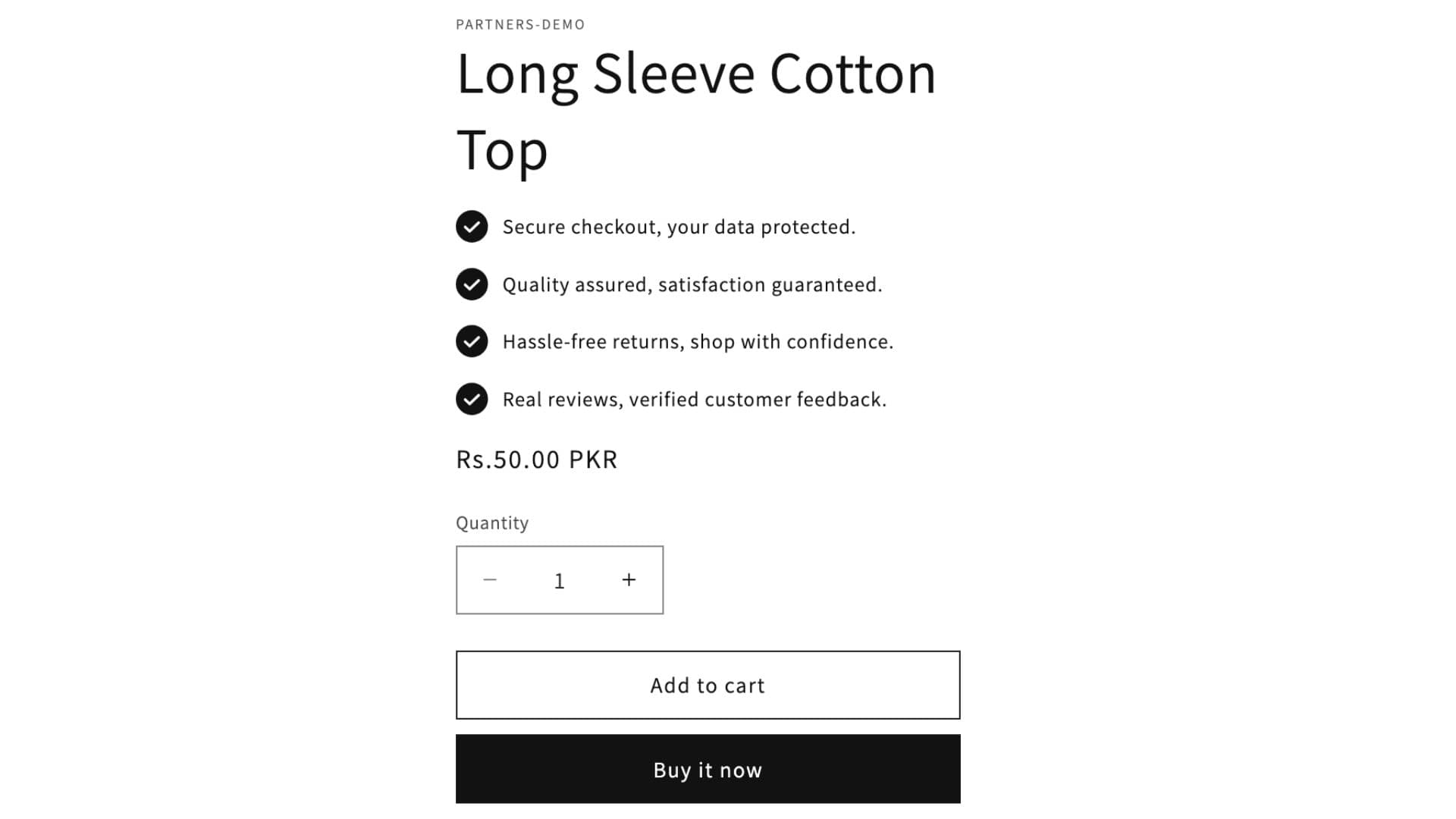Click the Quantity label text

coord(491,522)
